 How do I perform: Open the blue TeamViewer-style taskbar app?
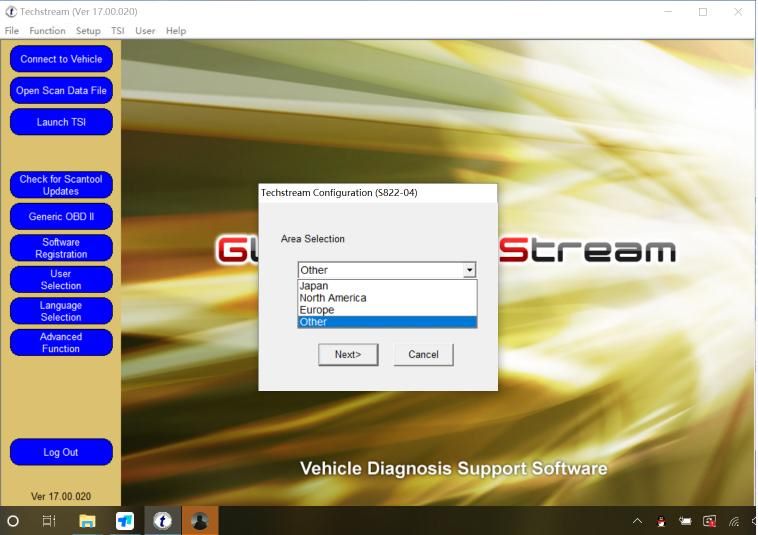point(125,521)
